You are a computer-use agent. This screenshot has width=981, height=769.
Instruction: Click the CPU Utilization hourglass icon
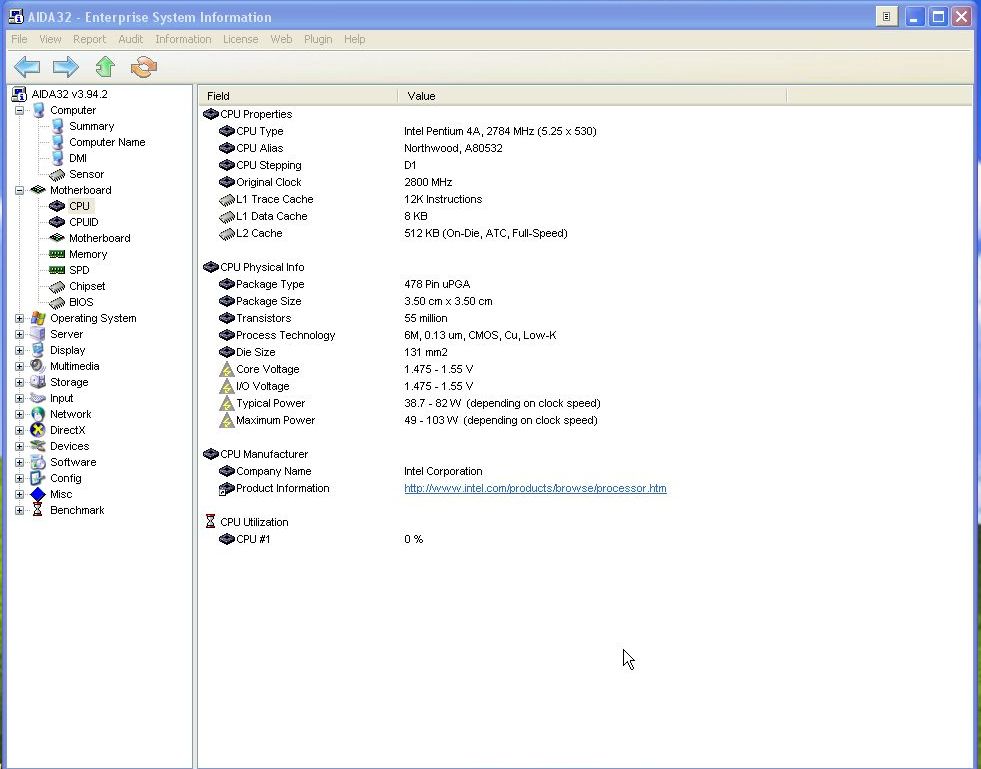[210, 521]
